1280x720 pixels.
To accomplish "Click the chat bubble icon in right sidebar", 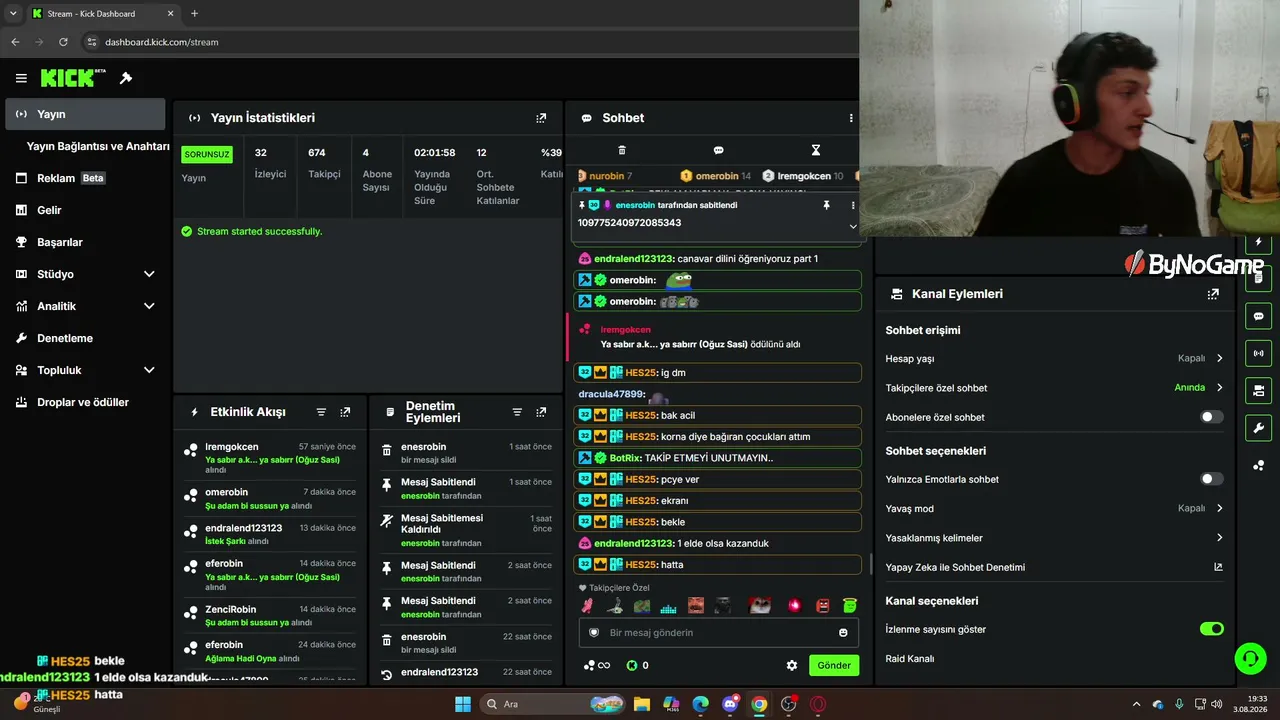I will pos(1258,316).
